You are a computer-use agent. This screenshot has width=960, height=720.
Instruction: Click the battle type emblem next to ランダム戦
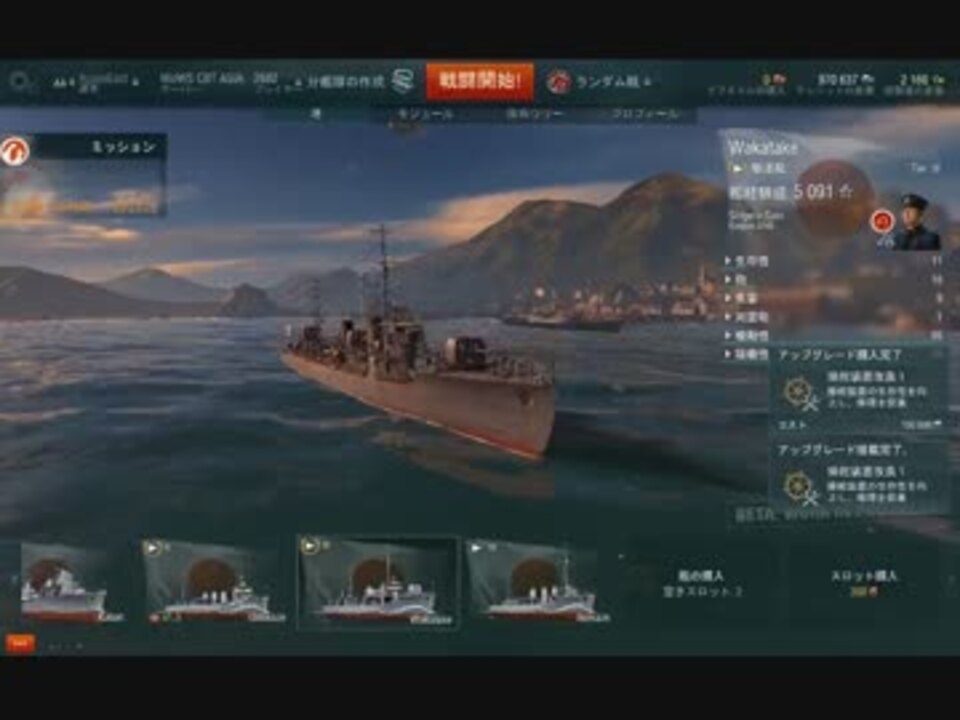[x=558, y=81]
